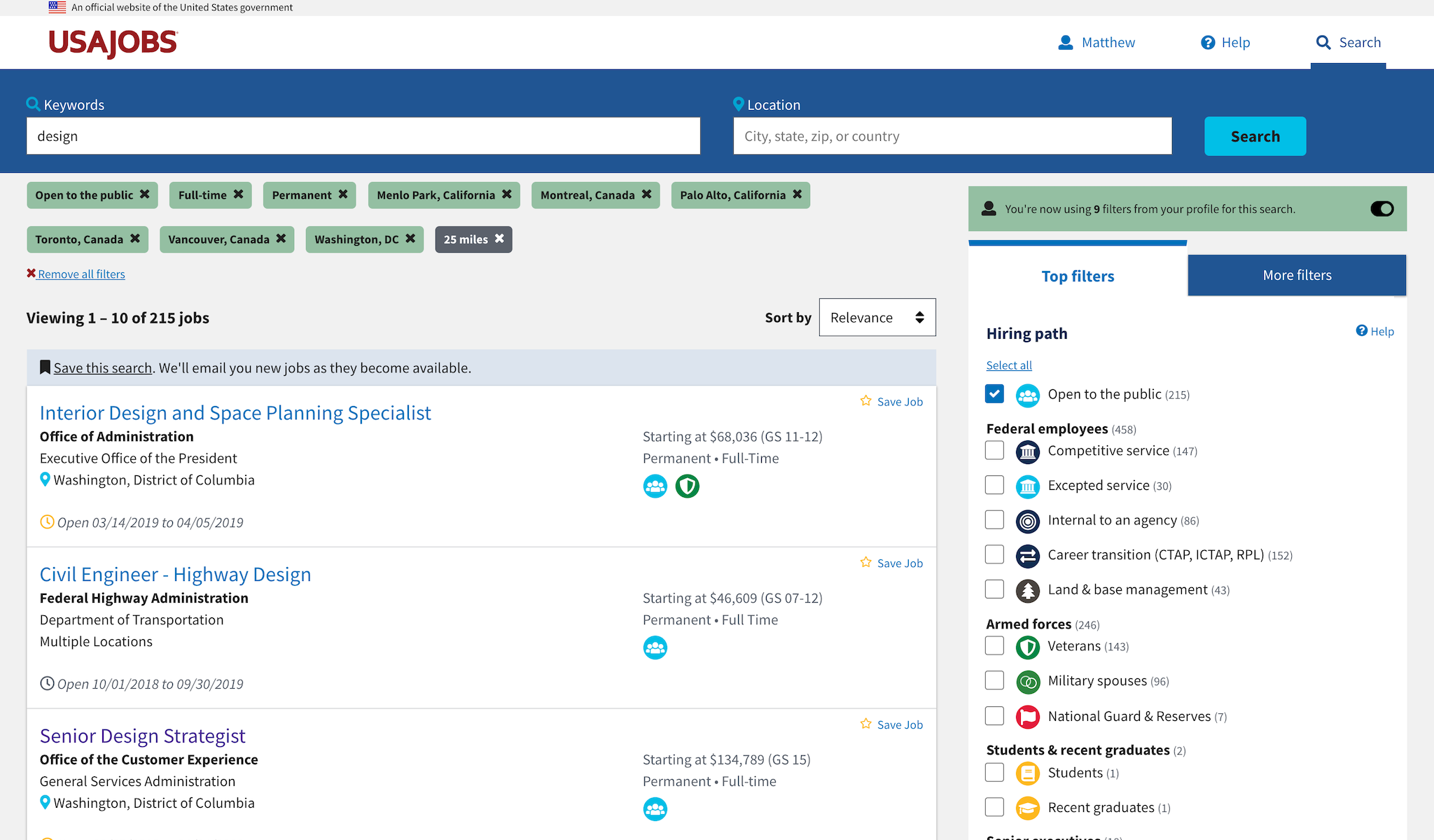Check the Recent graduates checkbox
The width and height of the screenshot is (1434, 840).
994,807
